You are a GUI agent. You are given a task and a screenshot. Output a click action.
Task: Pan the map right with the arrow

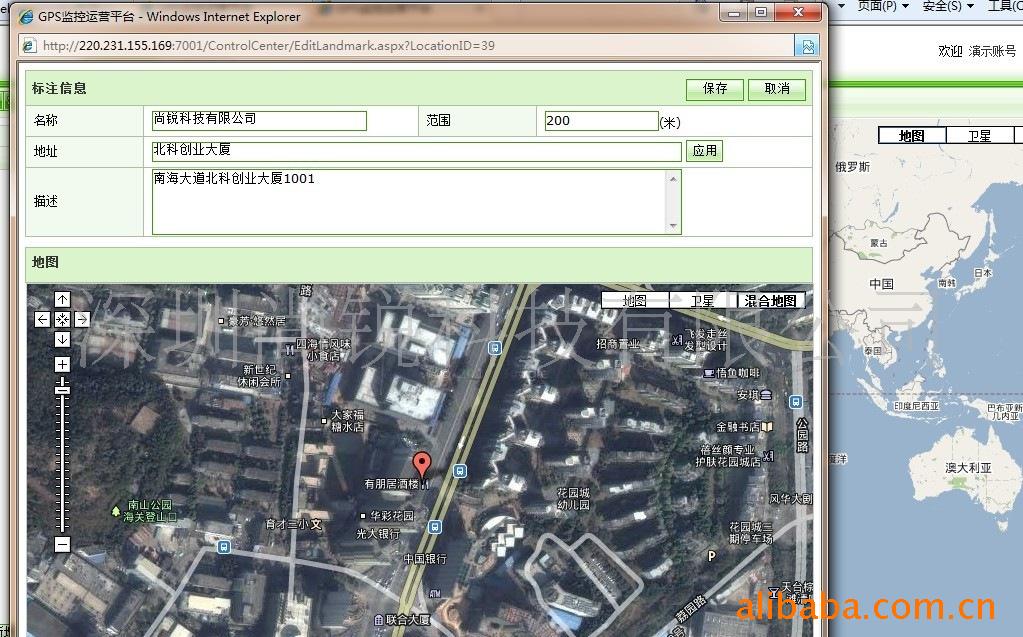pyautogui.click(x=82, y=319)
